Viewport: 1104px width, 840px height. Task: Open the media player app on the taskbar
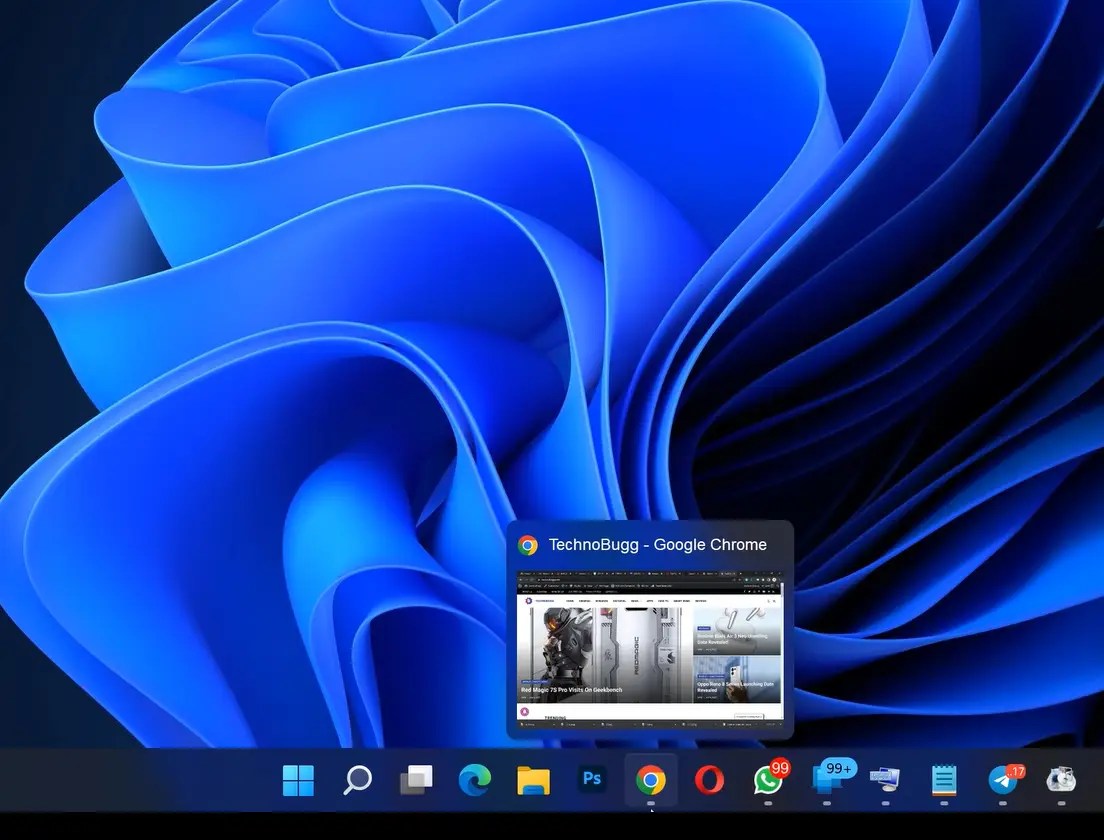point(1061,780)
